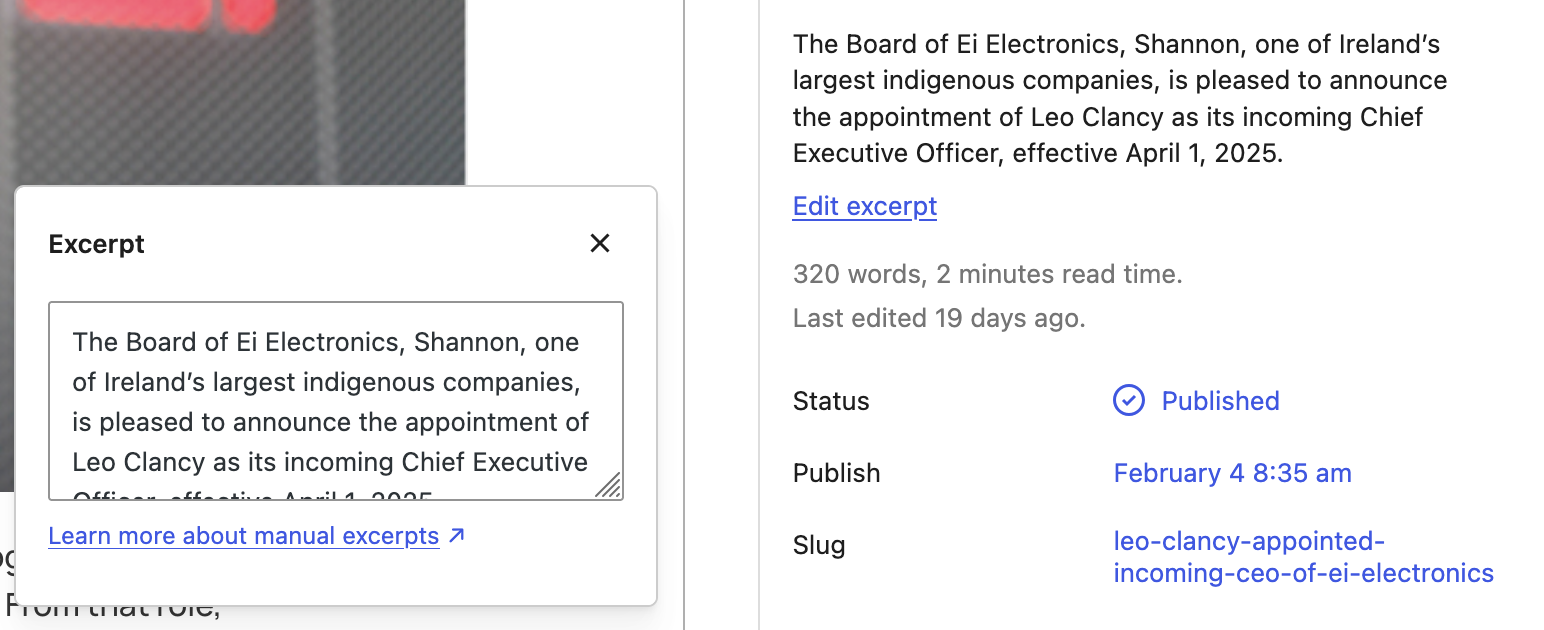Screen dimensions: 1544x630
Task: Click the Last edited 19 days ago text
Action: point(938,318)
